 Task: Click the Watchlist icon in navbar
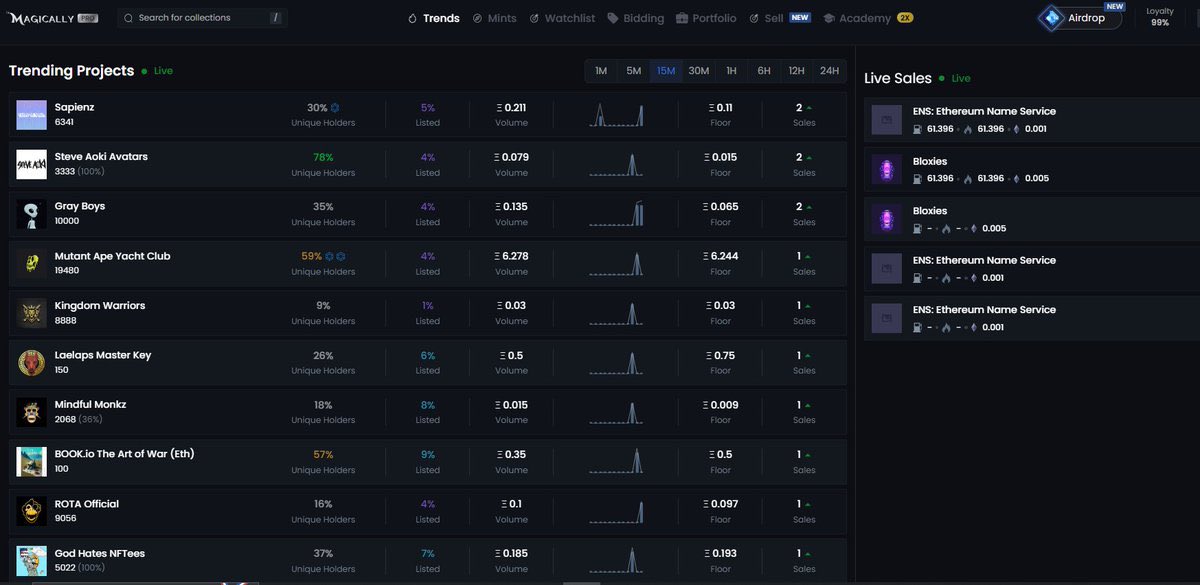[x=536, y=18]
